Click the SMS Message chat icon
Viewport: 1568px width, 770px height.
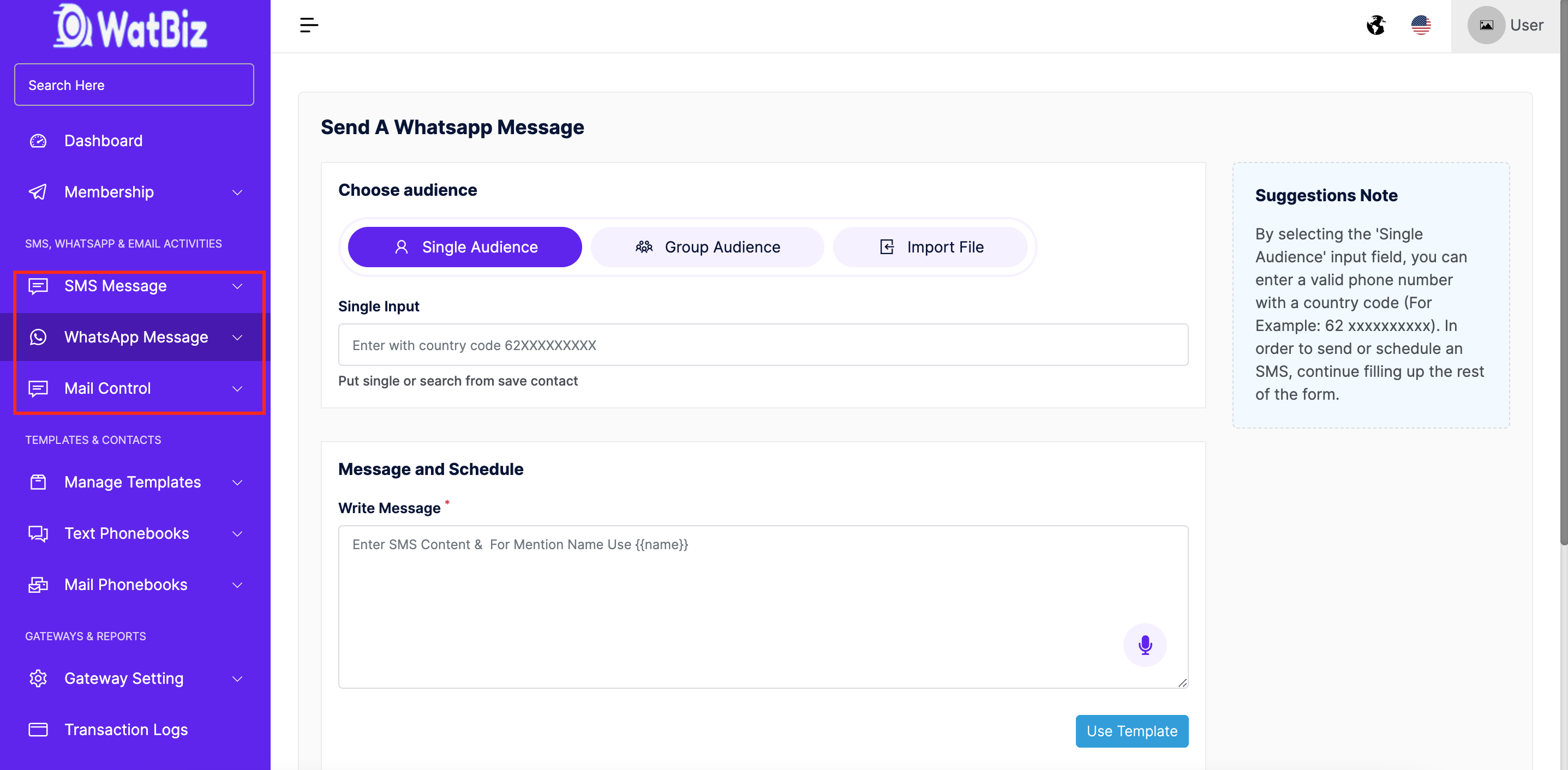point(38,286)
